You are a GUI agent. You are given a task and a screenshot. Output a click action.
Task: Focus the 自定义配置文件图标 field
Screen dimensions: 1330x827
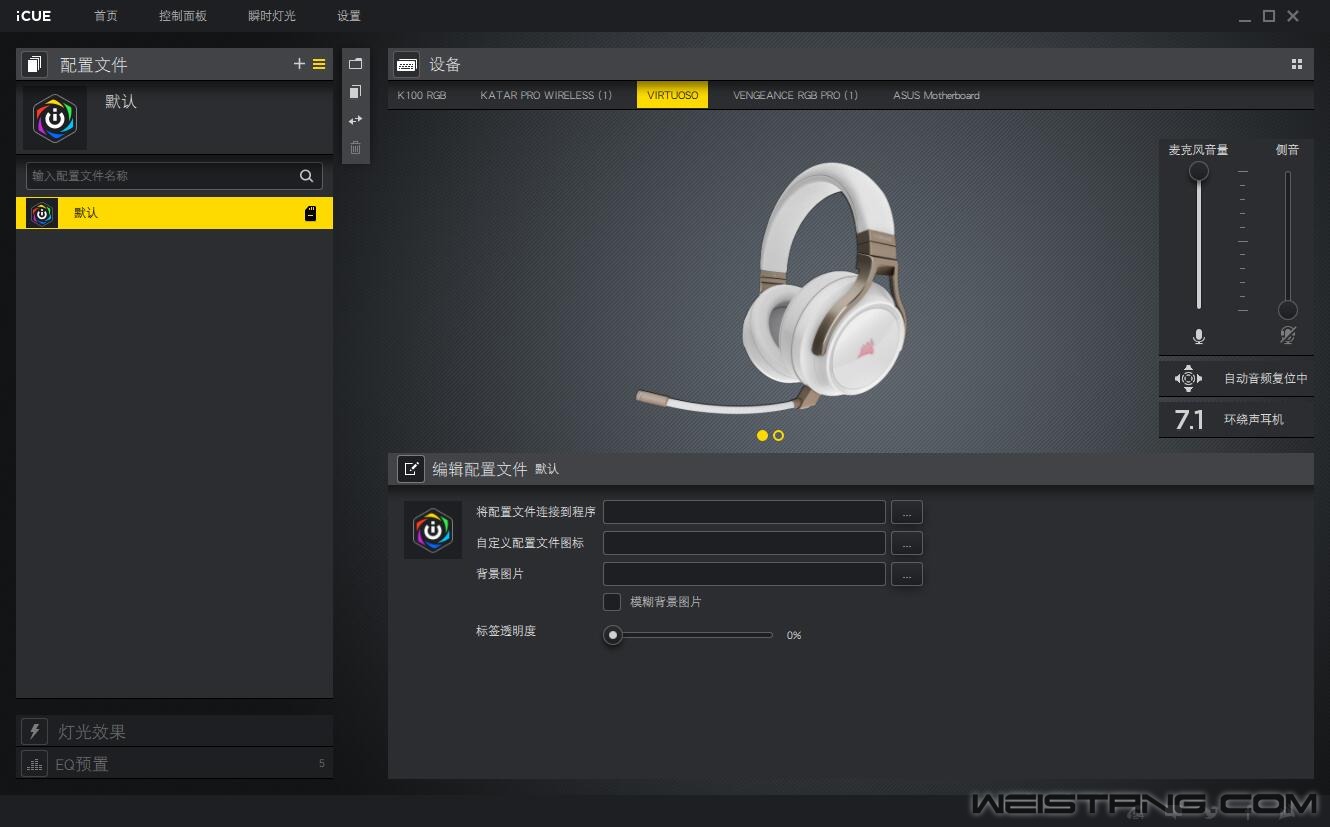tap(744, 543)
